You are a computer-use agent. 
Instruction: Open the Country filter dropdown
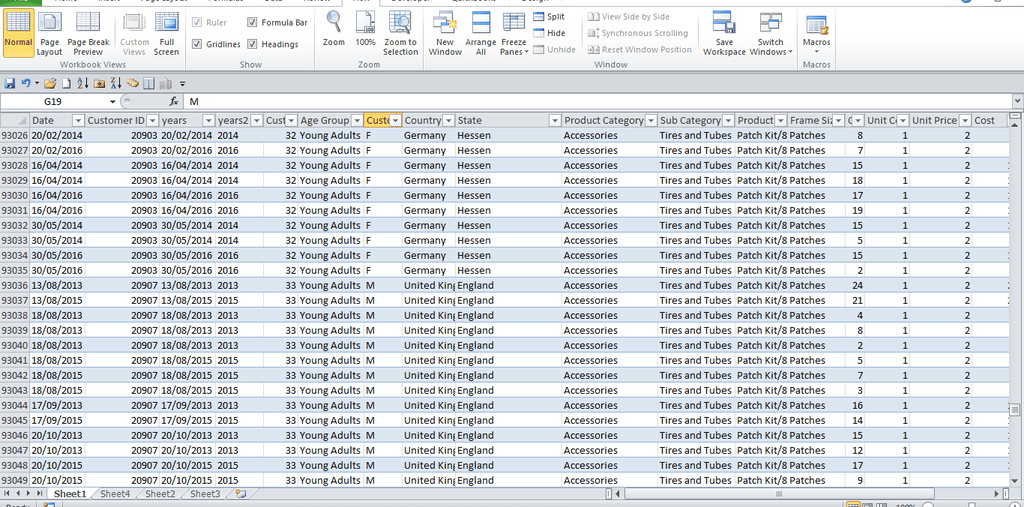tap(449, 120)
